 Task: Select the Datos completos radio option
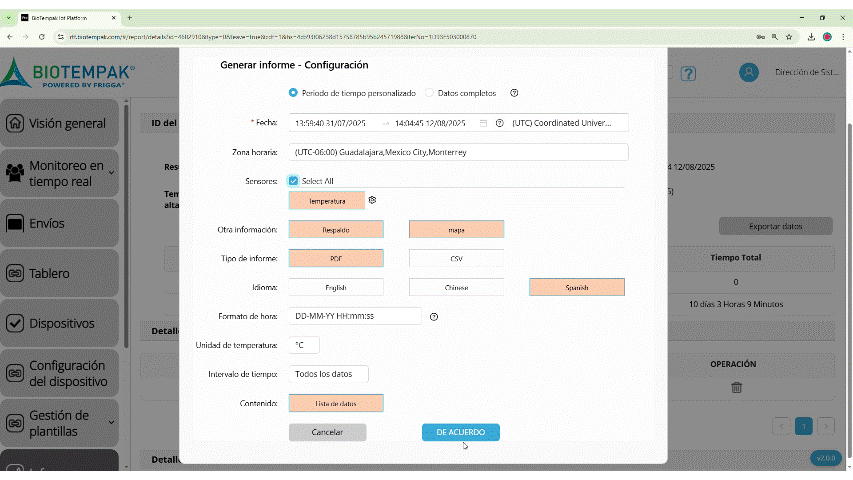[x=430, y=93]
